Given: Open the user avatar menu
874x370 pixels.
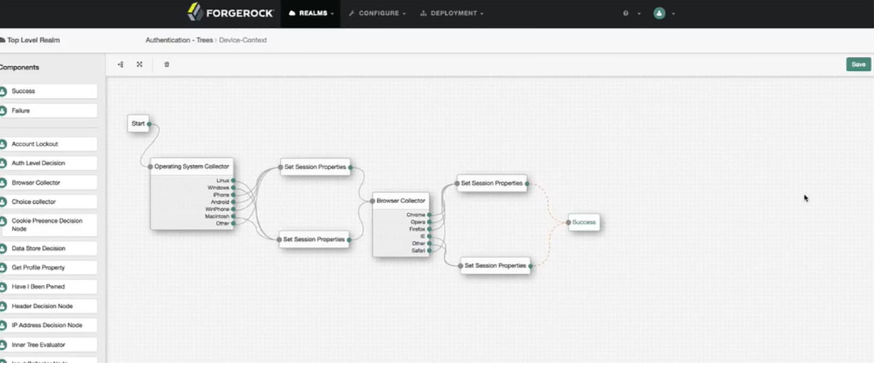Looking at the screenshot, I should pyautogui.click(x=663, y=13).
